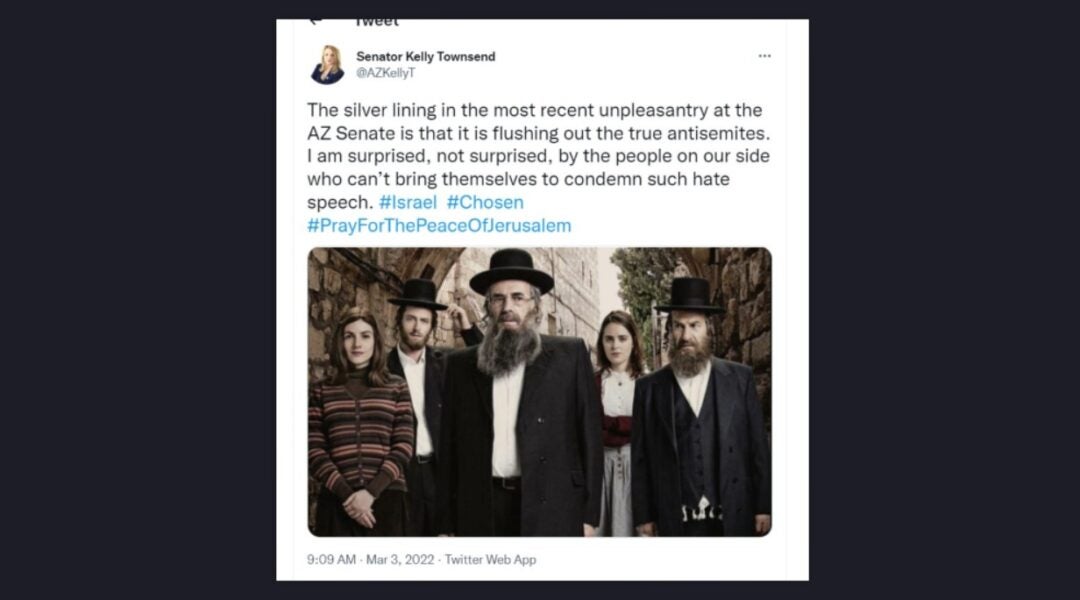Open the #Chosen hashtag
1080x600 pixels.
[x=485, y=203]
